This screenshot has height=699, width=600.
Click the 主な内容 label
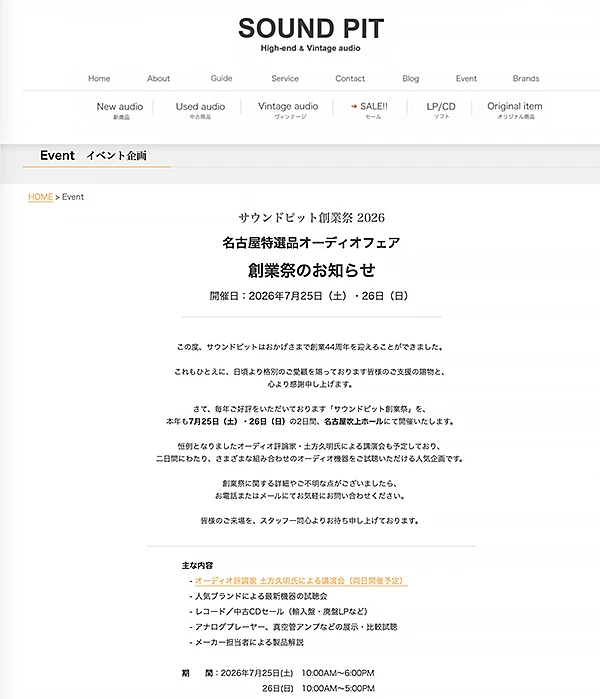[197, 565]
